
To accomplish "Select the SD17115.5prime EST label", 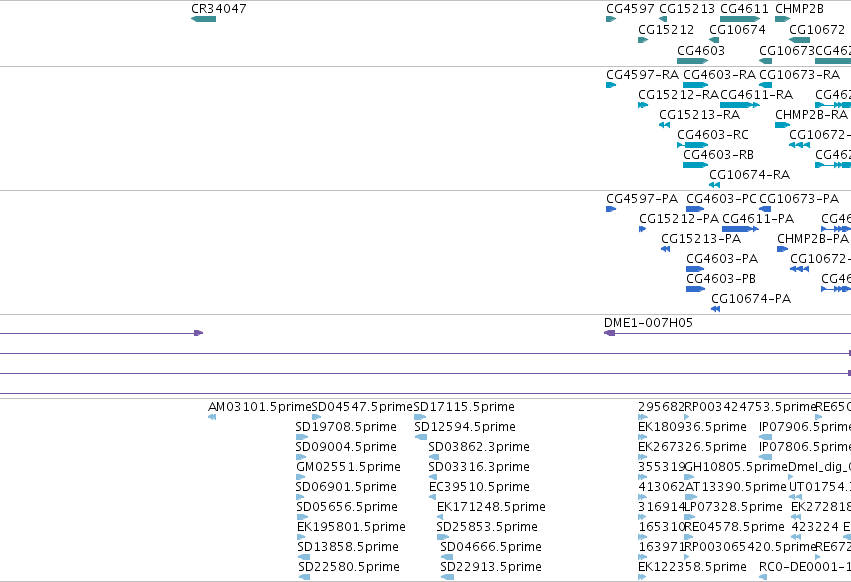I will pyautogui.click(x=464, y=407).
